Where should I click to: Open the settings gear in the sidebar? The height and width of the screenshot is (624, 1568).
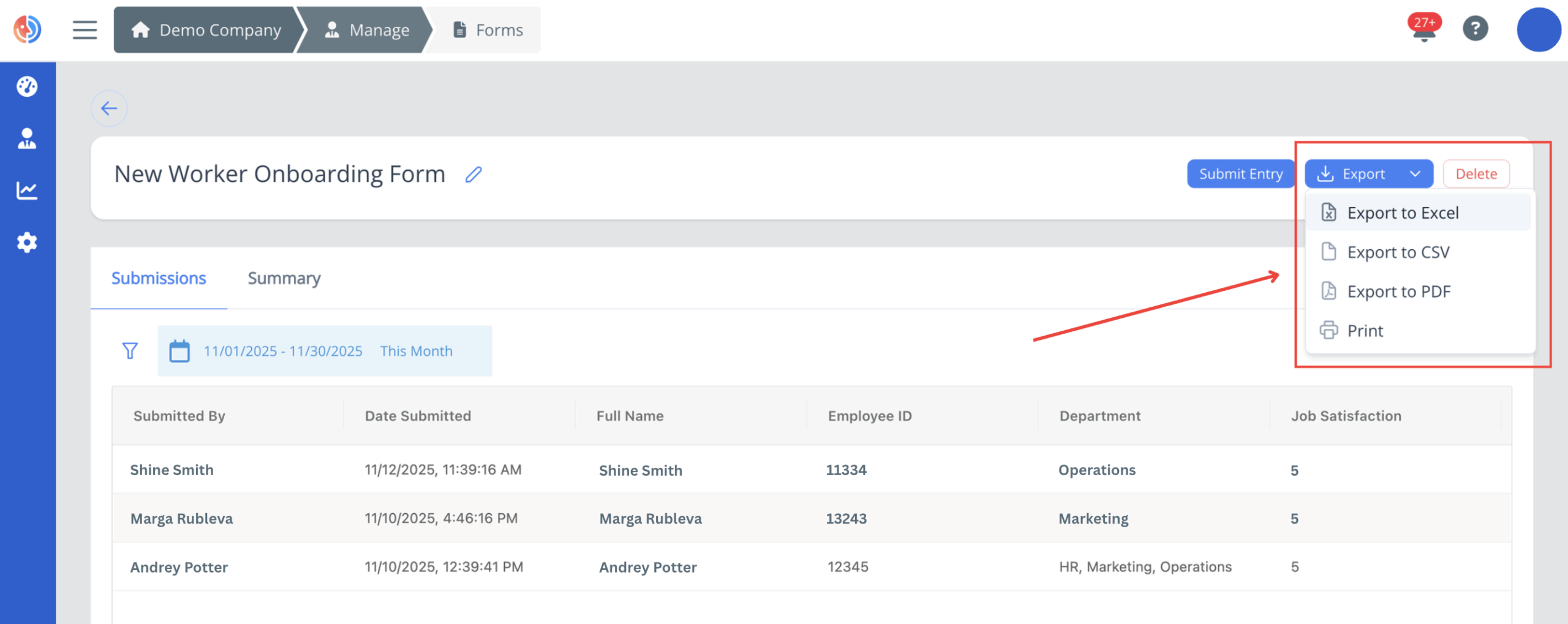[27, 242]
